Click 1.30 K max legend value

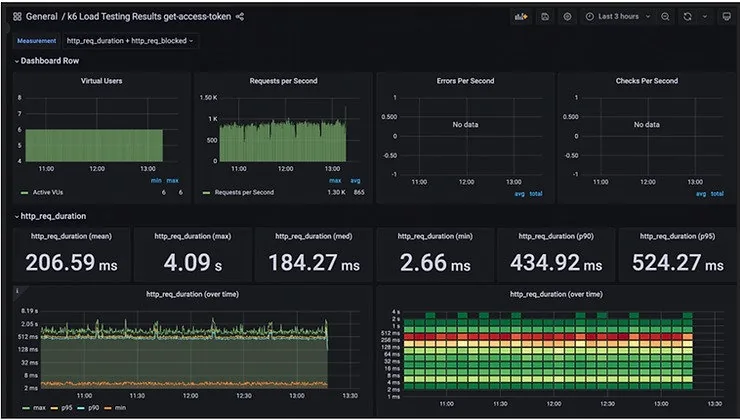[x=336, y=193]
